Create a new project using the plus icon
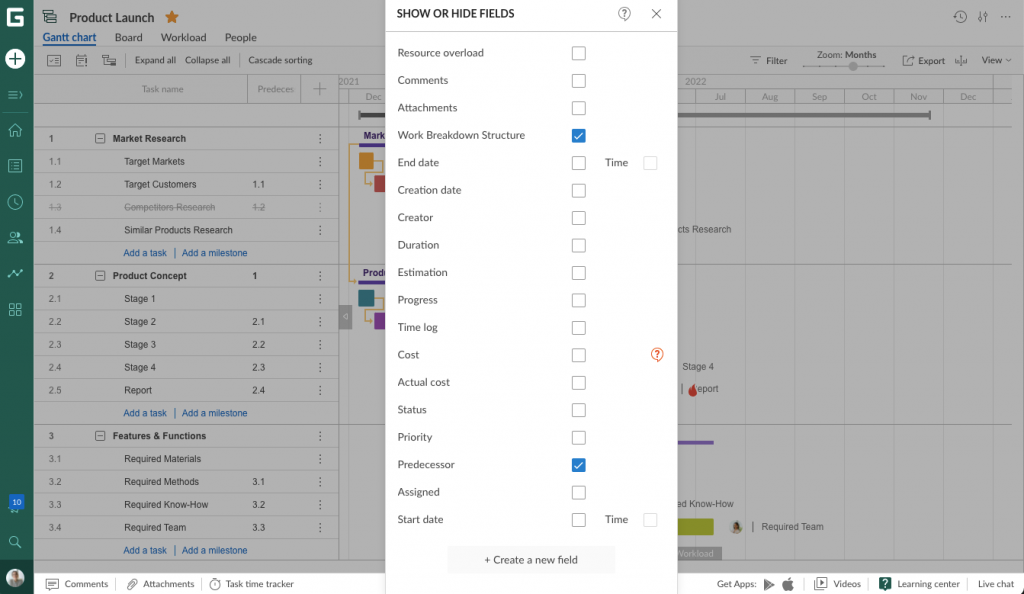1024x594 pixels. (15, 59)
